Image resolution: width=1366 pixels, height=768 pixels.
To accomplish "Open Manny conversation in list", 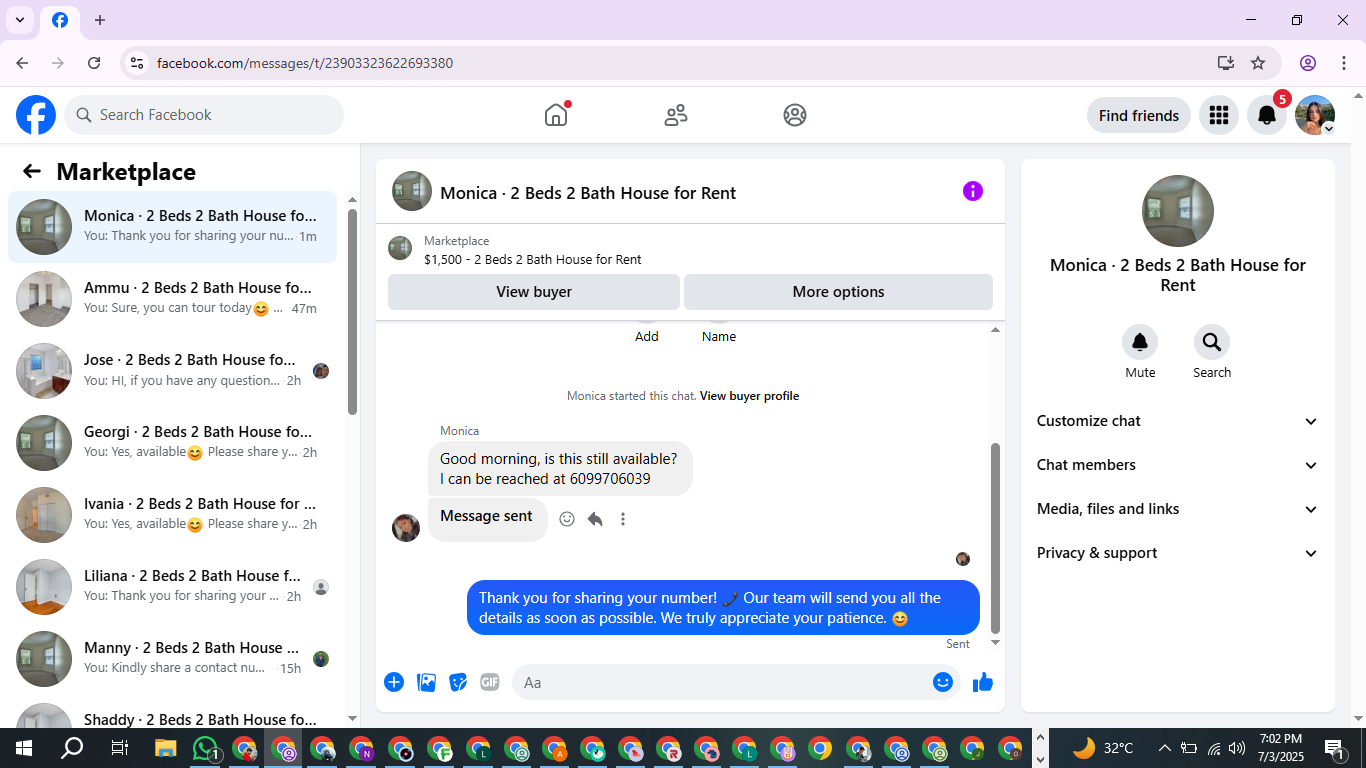I will 172,659.
